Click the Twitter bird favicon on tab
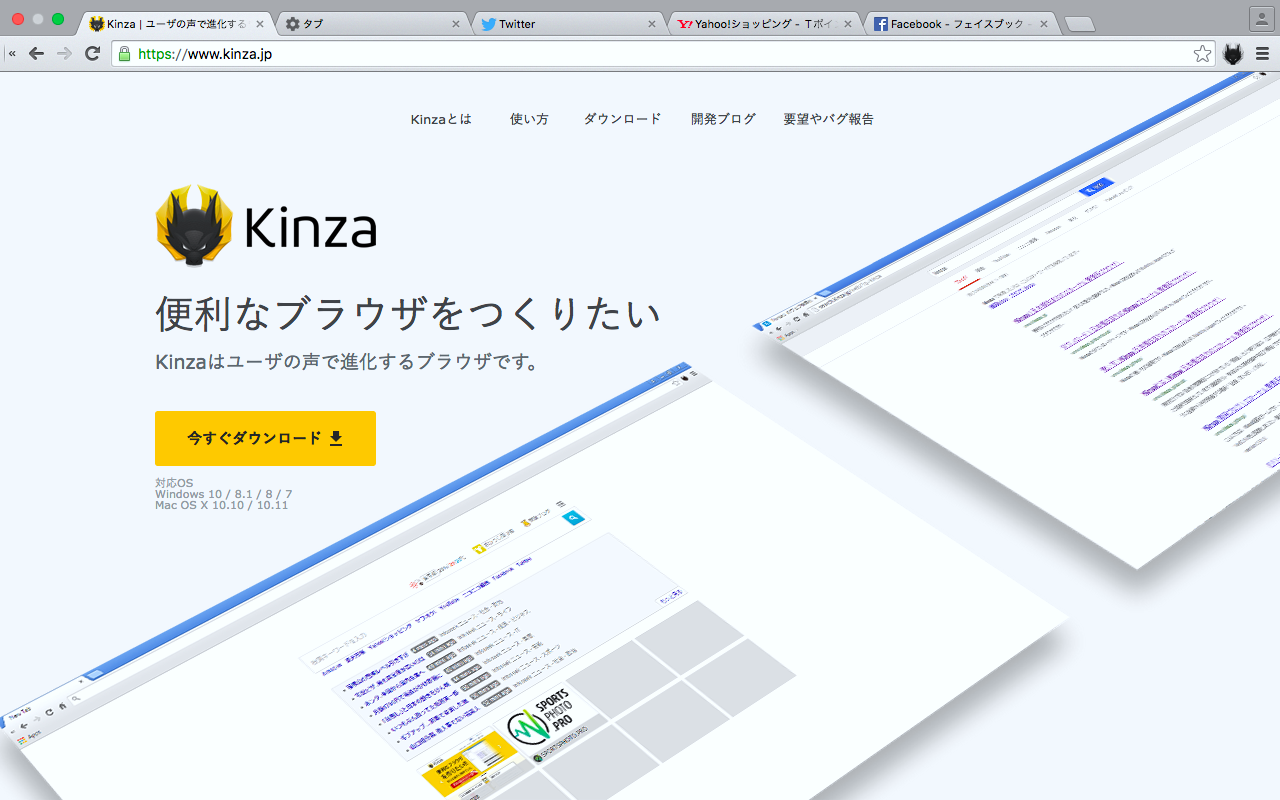Image resolution: width=1280 pixels, height=800 pixels. tap(488, 24)
